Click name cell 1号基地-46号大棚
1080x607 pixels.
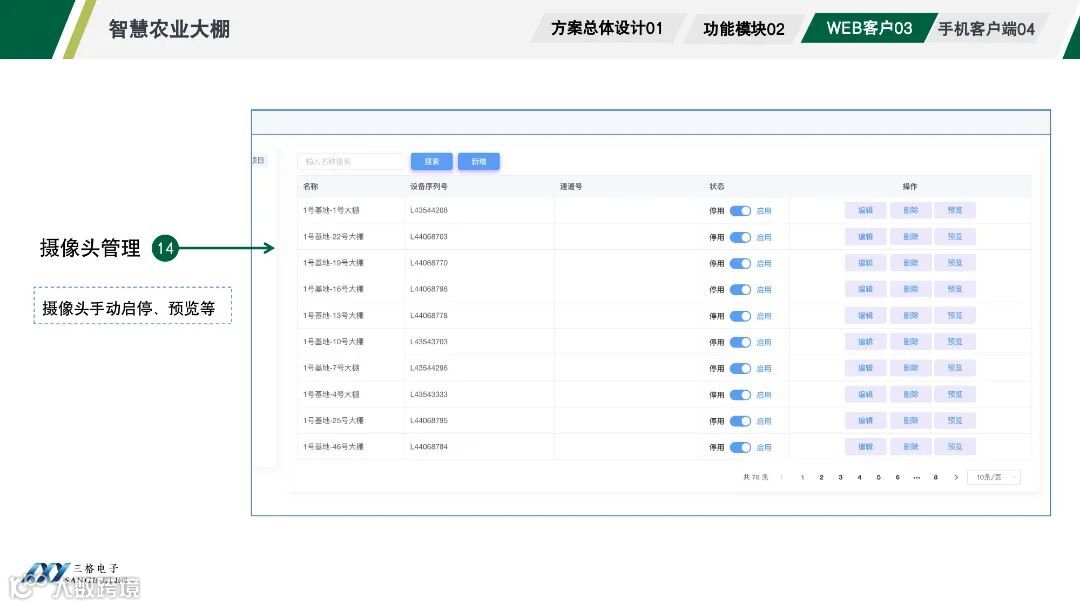coord(333,446)
